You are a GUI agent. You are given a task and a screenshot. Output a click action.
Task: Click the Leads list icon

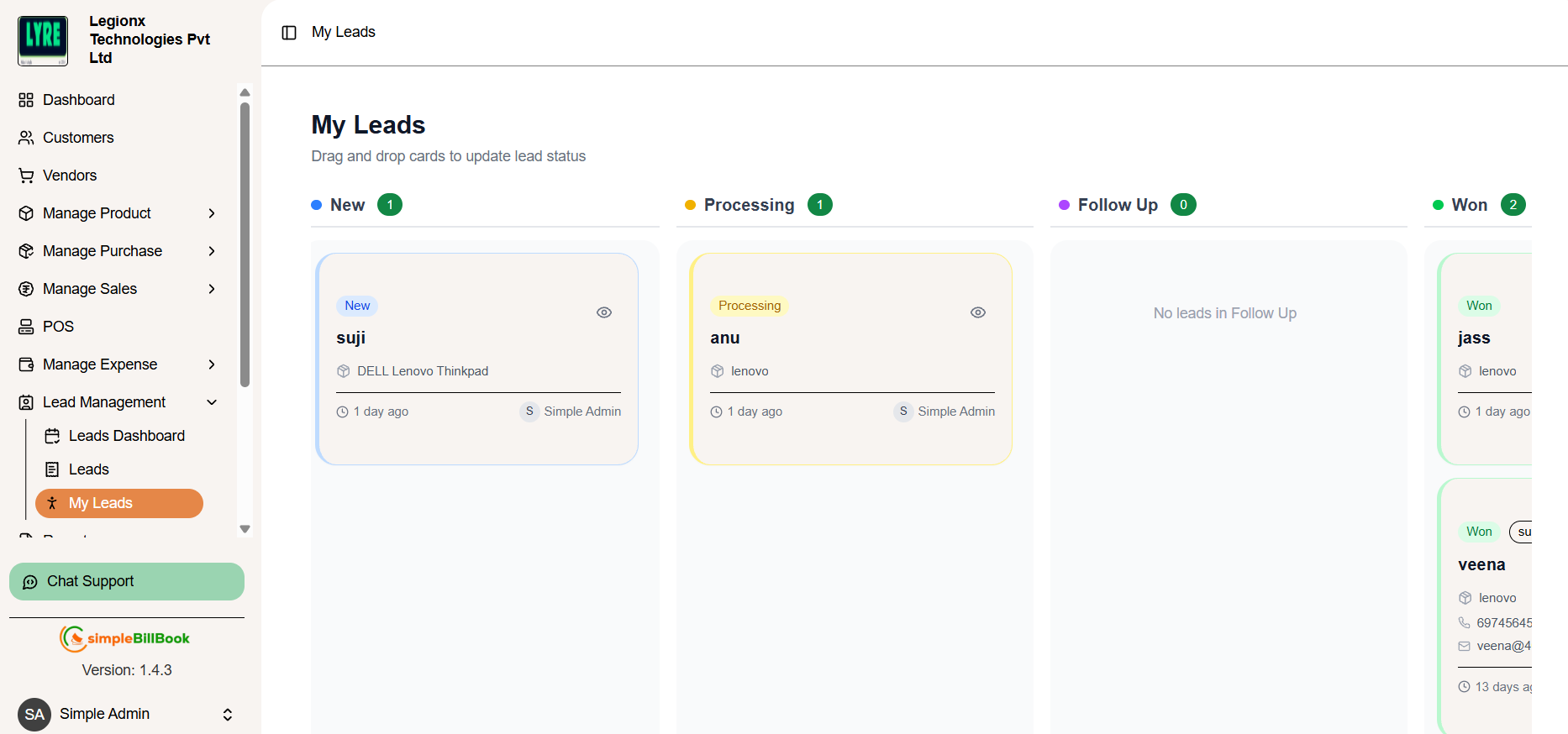52,469
